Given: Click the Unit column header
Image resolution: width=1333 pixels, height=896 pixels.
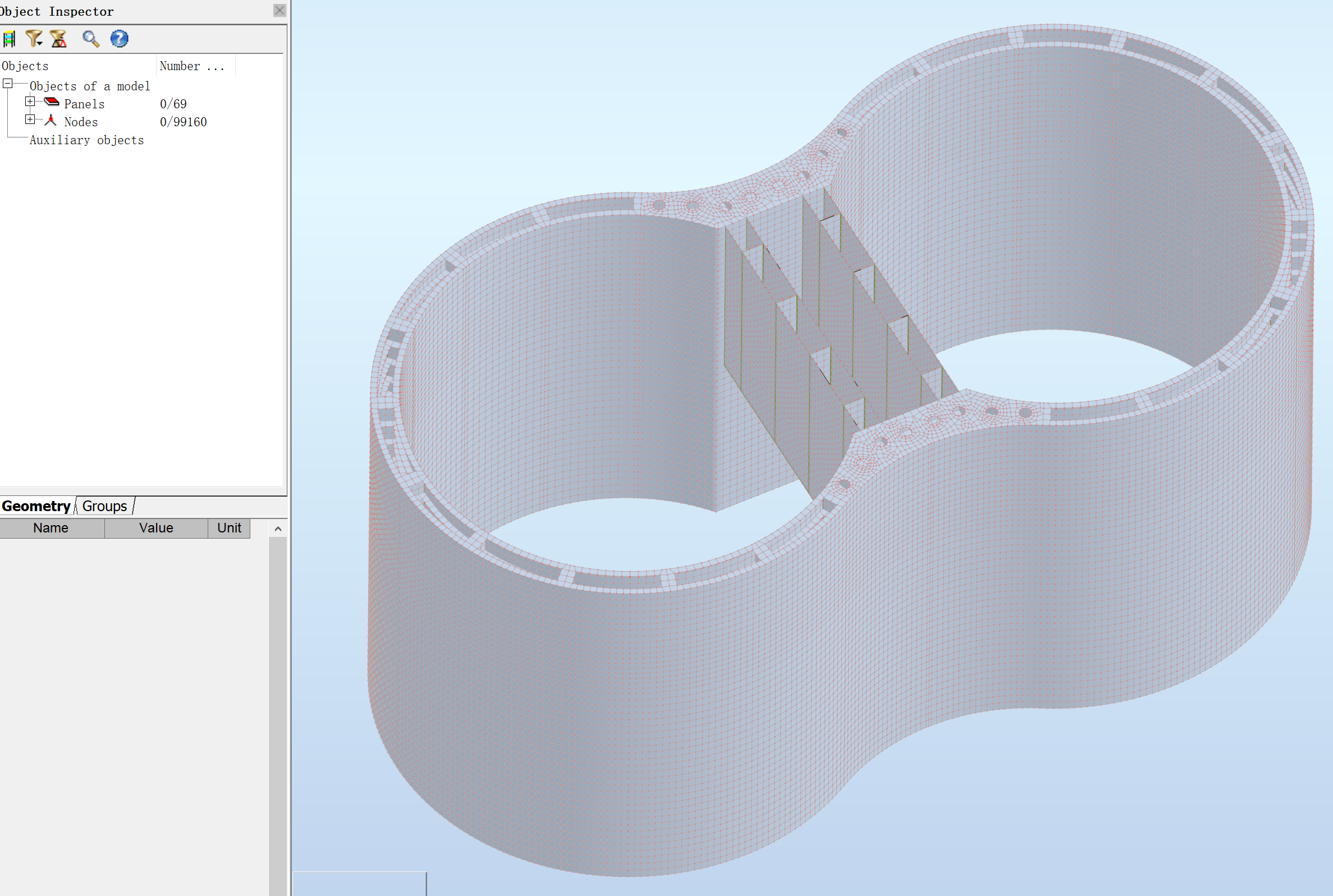Looking at the screenshot, I should (228, 527).
